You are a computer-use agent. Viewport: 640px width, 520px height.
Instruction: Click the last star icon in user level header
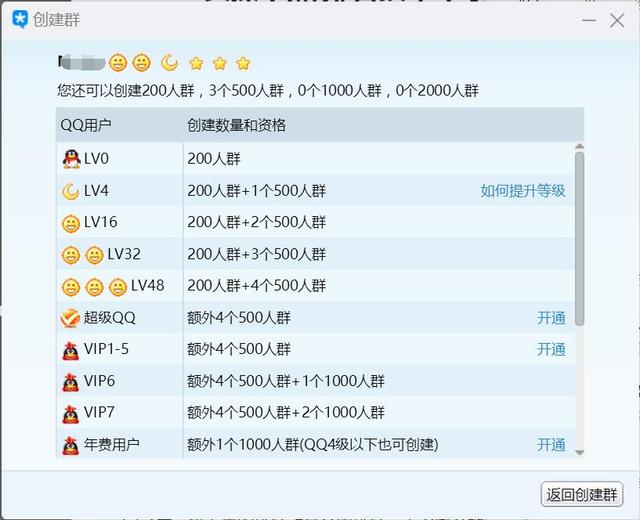(244, 63)
